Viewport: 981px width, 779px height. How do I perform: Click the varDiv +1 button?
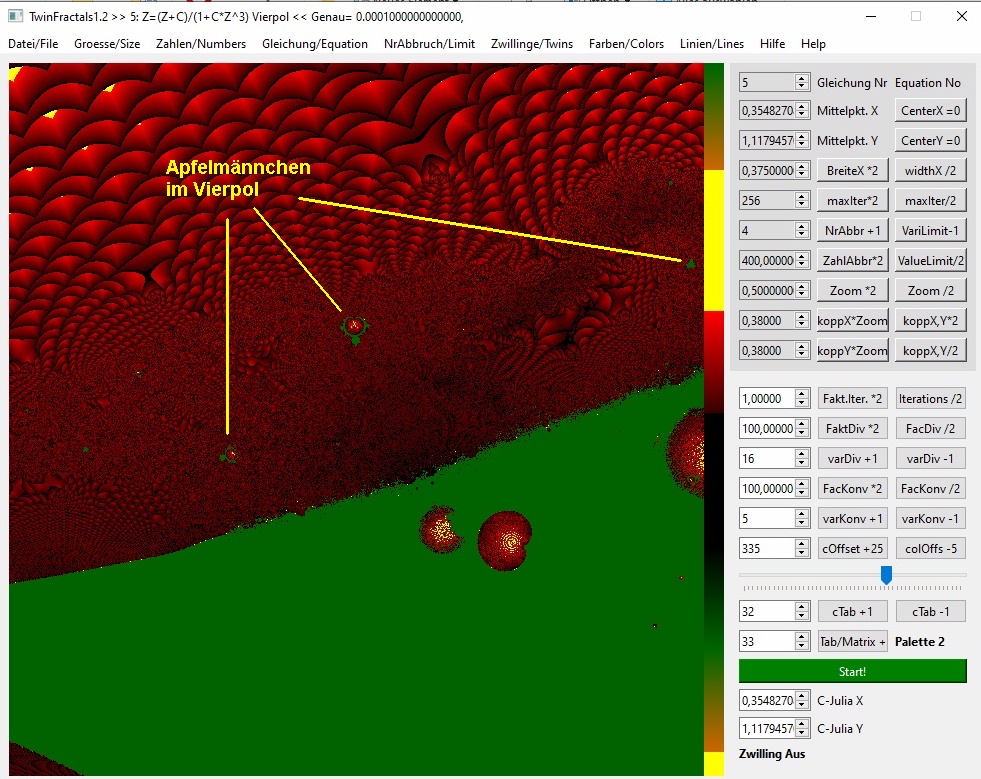852,459
